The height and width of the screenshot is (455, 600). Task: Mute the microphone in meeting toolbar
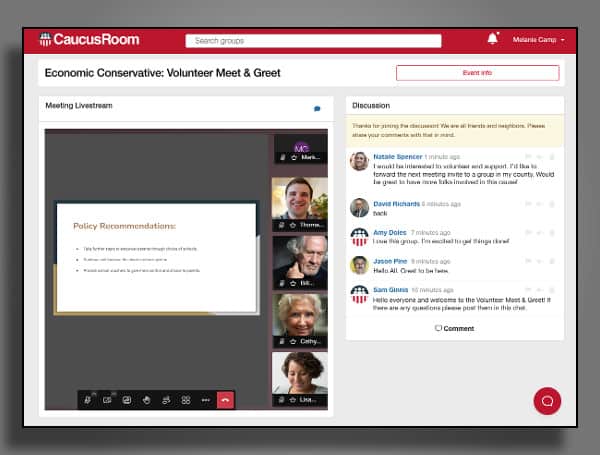pos(88,400)
